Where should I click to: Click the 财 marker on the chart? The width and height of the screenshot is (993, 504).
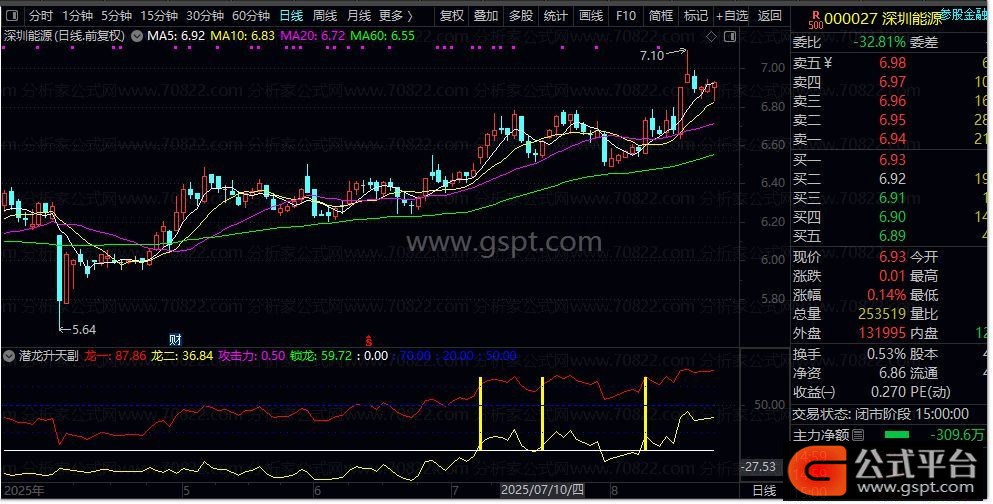175,341
